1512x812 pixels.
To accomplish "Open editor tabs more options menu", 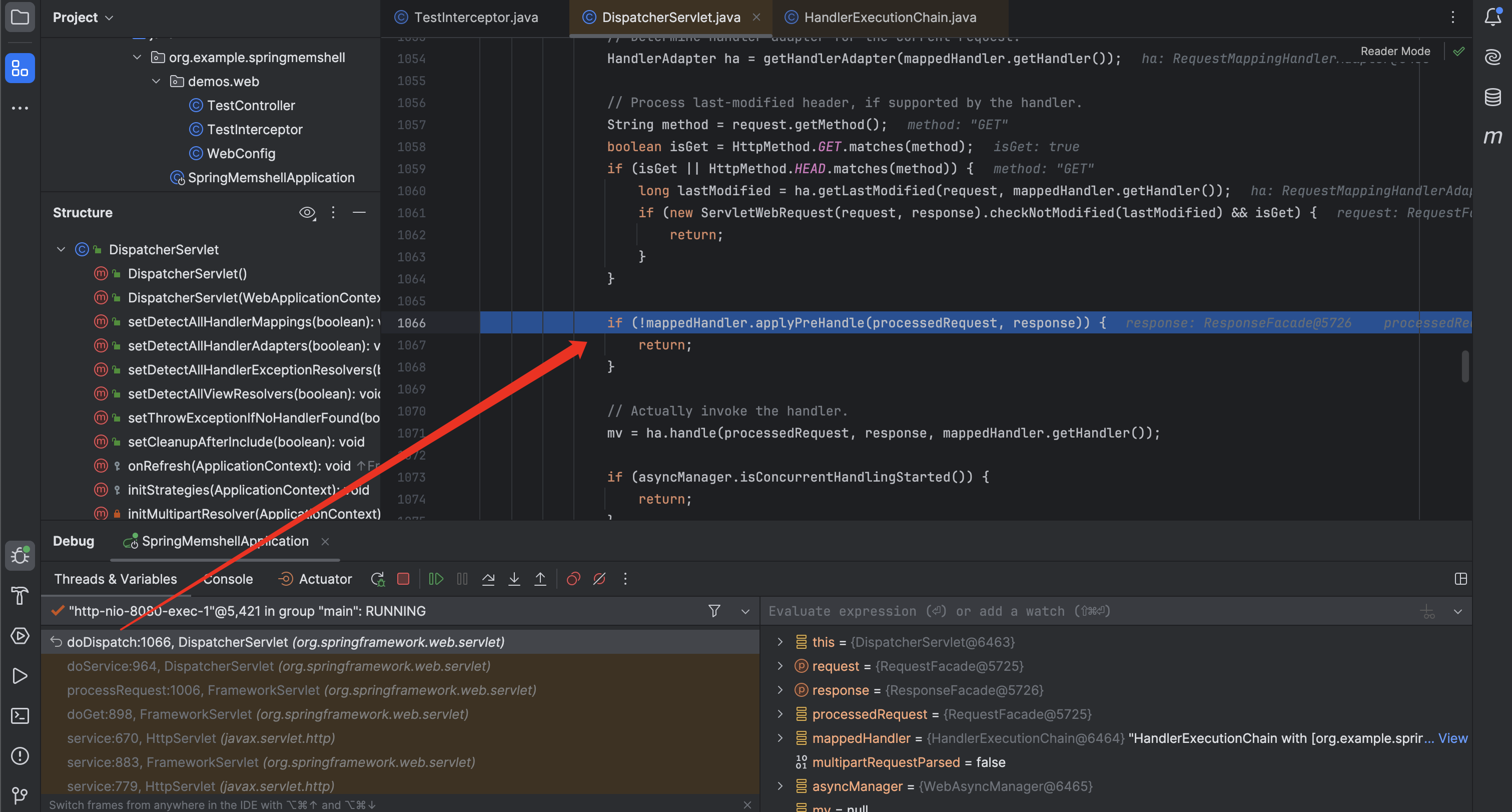I will 1453,17.
